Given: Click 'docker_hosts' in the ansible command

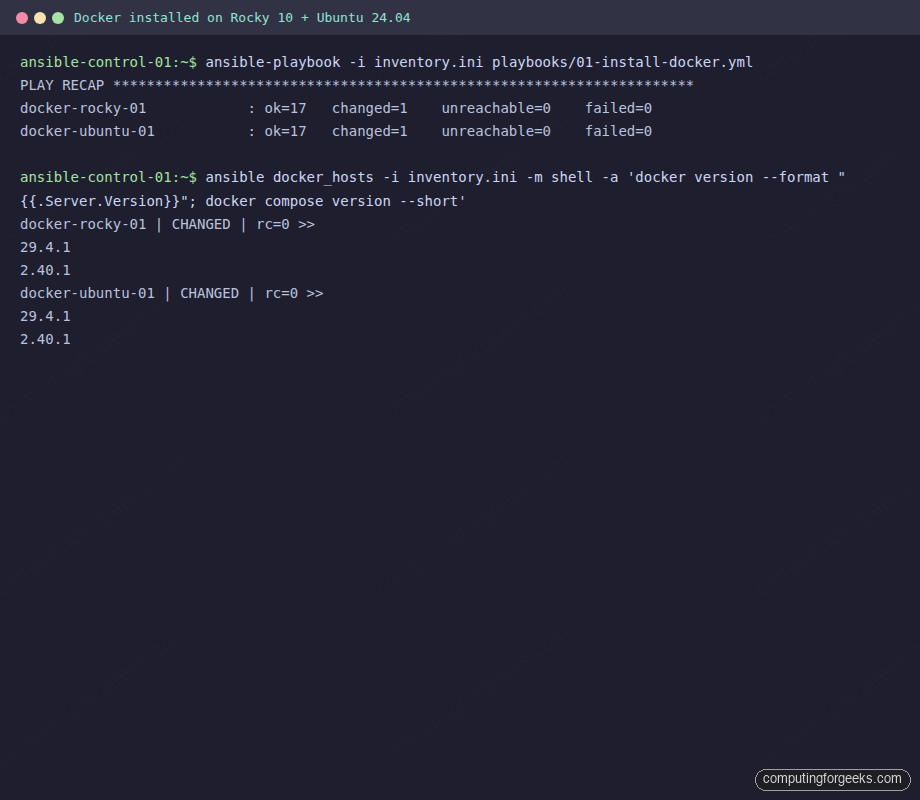Looking at the screenshot, I should (323, 177).
